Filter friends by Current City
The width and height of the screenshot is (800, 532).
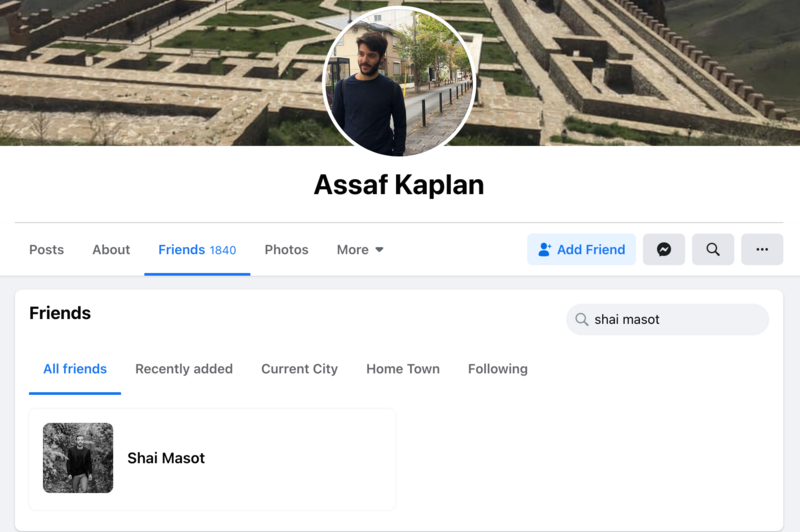click(x=299, y=369)
